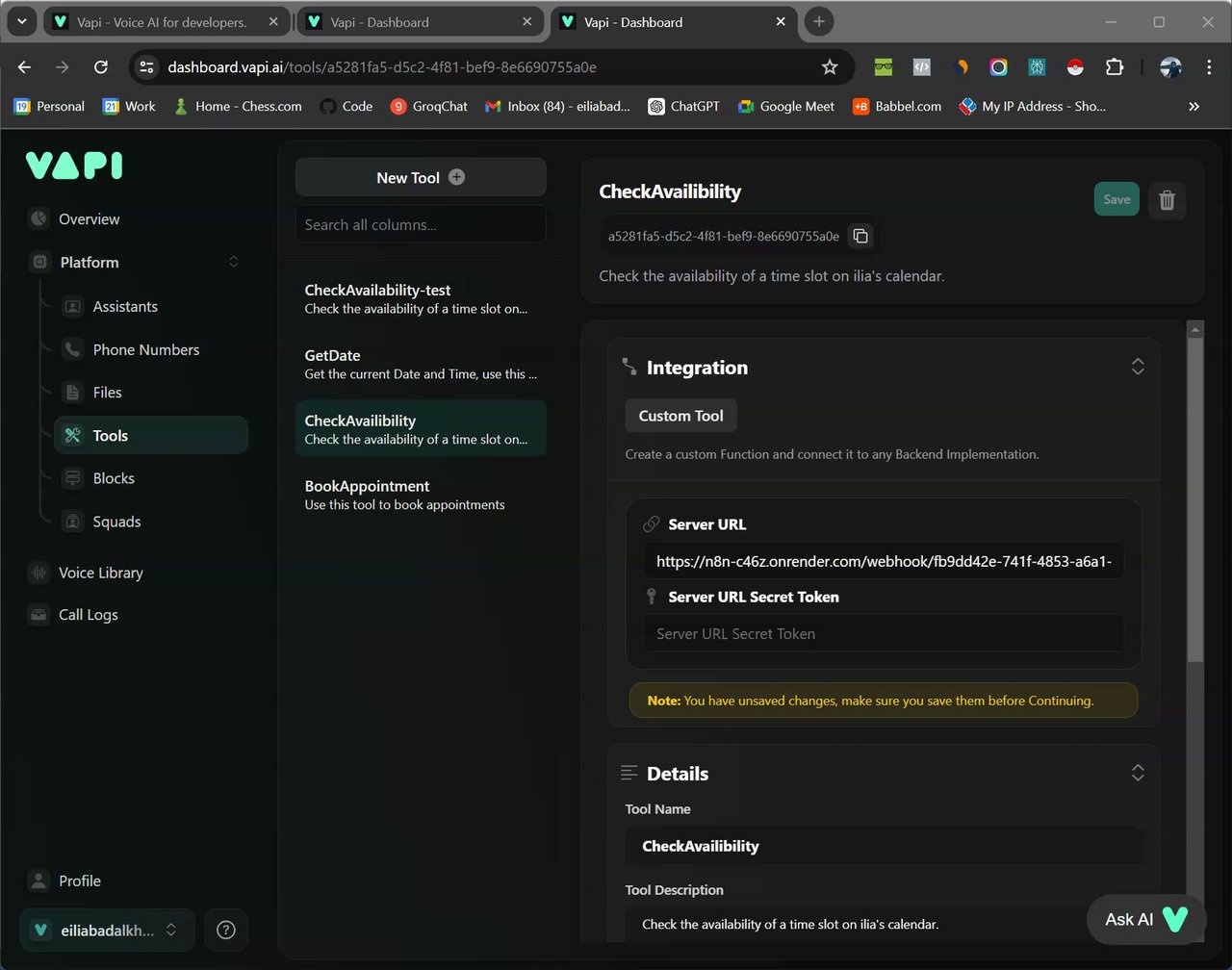Image resolution: width=1232 pixels, height=970 pixels.
Task: Click the new tab plus button
Action: (818, 21)
